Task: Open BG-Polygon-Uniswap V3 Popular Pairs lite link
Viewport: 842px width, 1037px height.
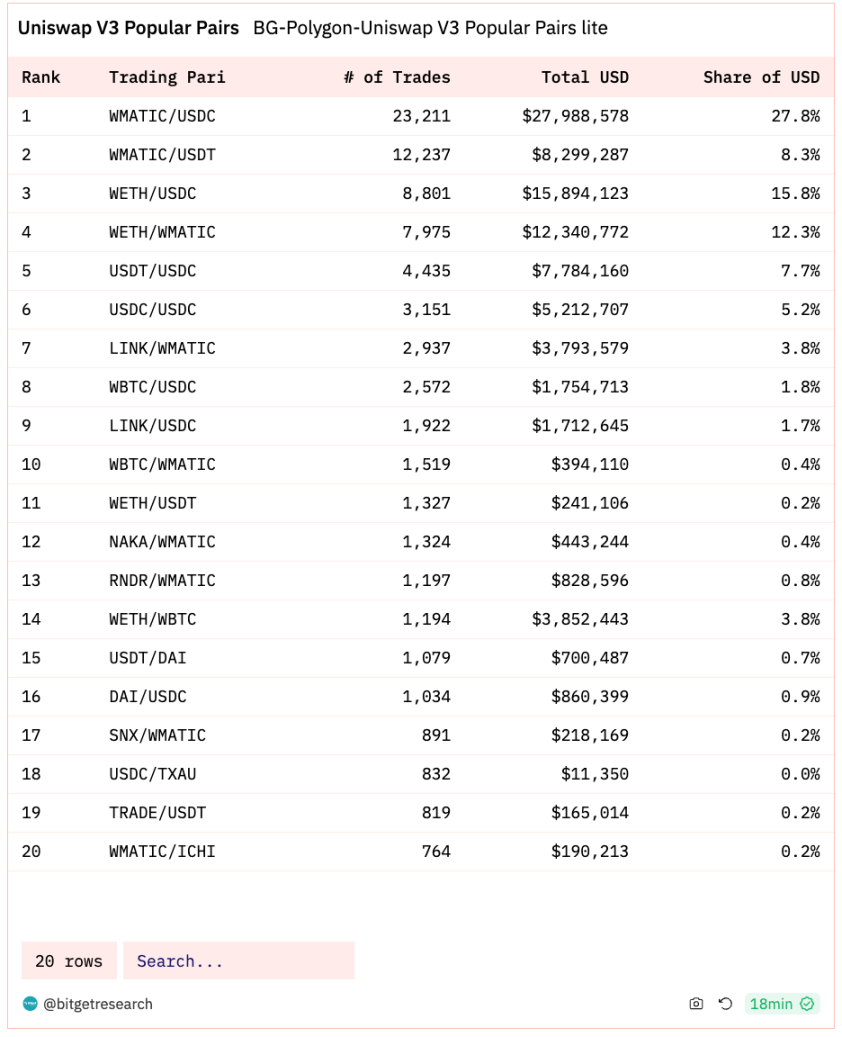Action: pos(431,28)
